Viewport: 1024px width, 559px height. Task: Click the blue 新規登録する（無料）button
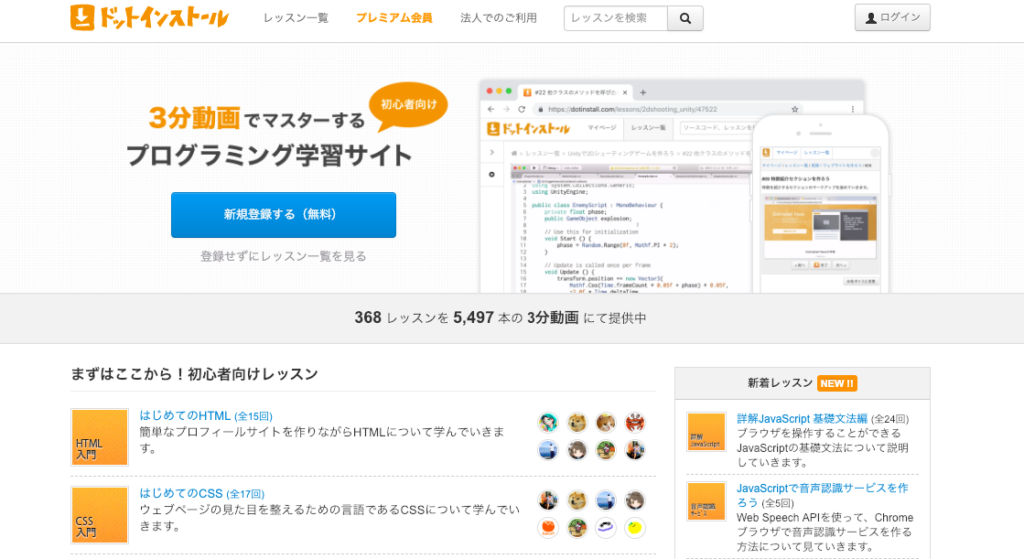(x=283, y=215)
